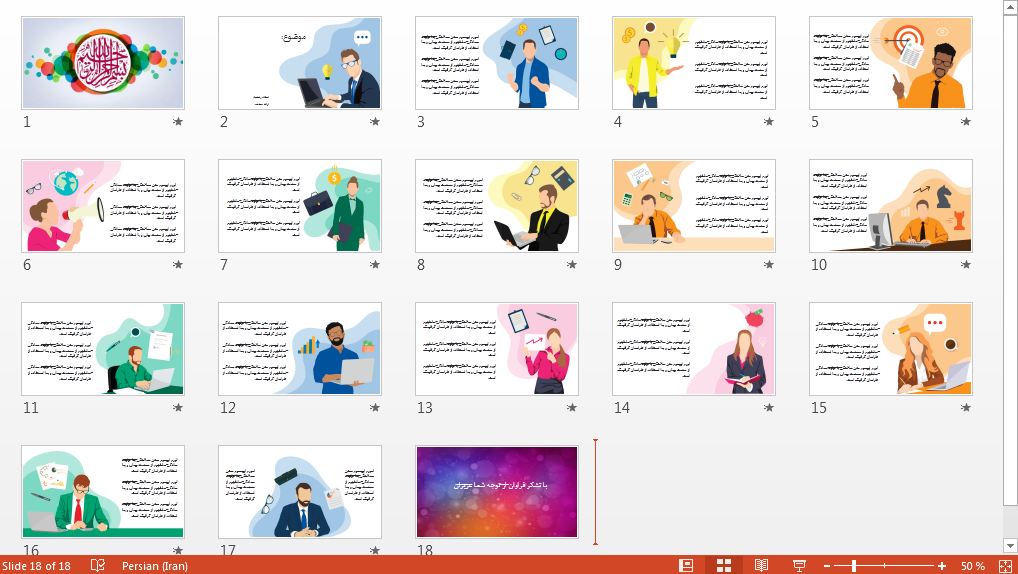Open Reading View from status bar

761,565
